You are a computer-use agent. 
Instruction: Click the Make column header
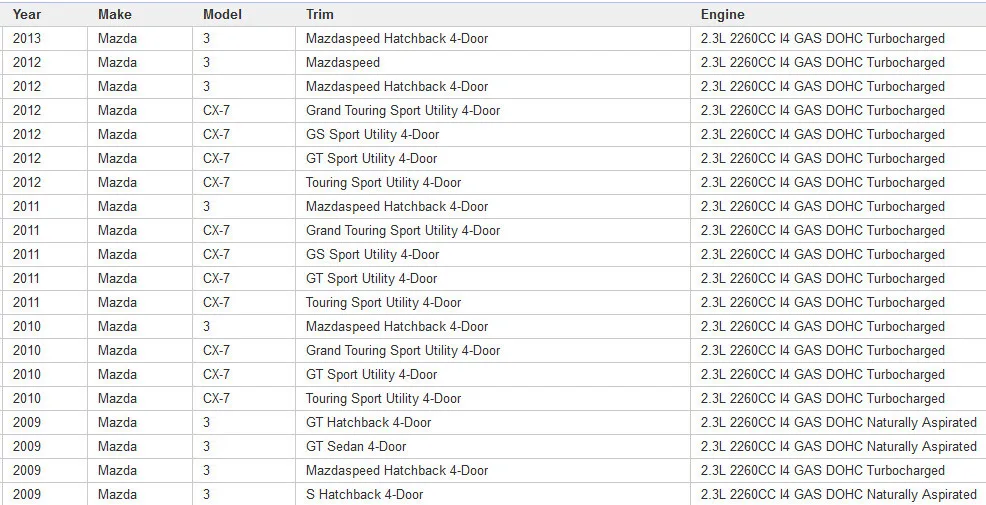click(x=140, y=14)
